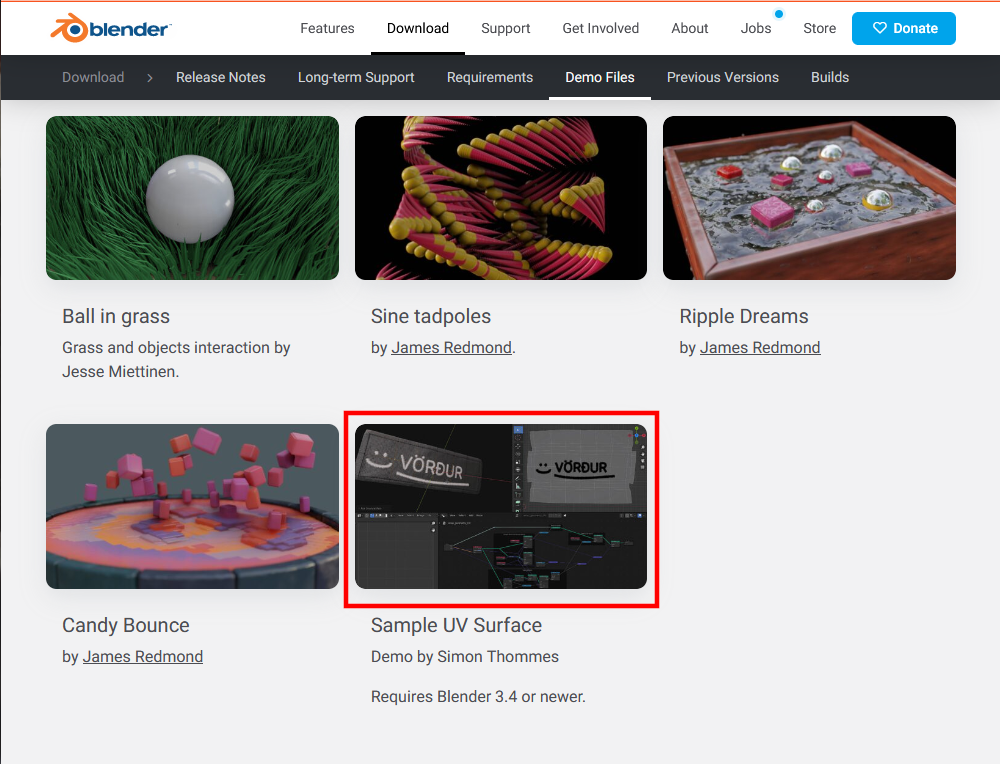The height and width of the screenshot is (764, 1000).
Task: Click the Donate button label
Action: point(915,28)
